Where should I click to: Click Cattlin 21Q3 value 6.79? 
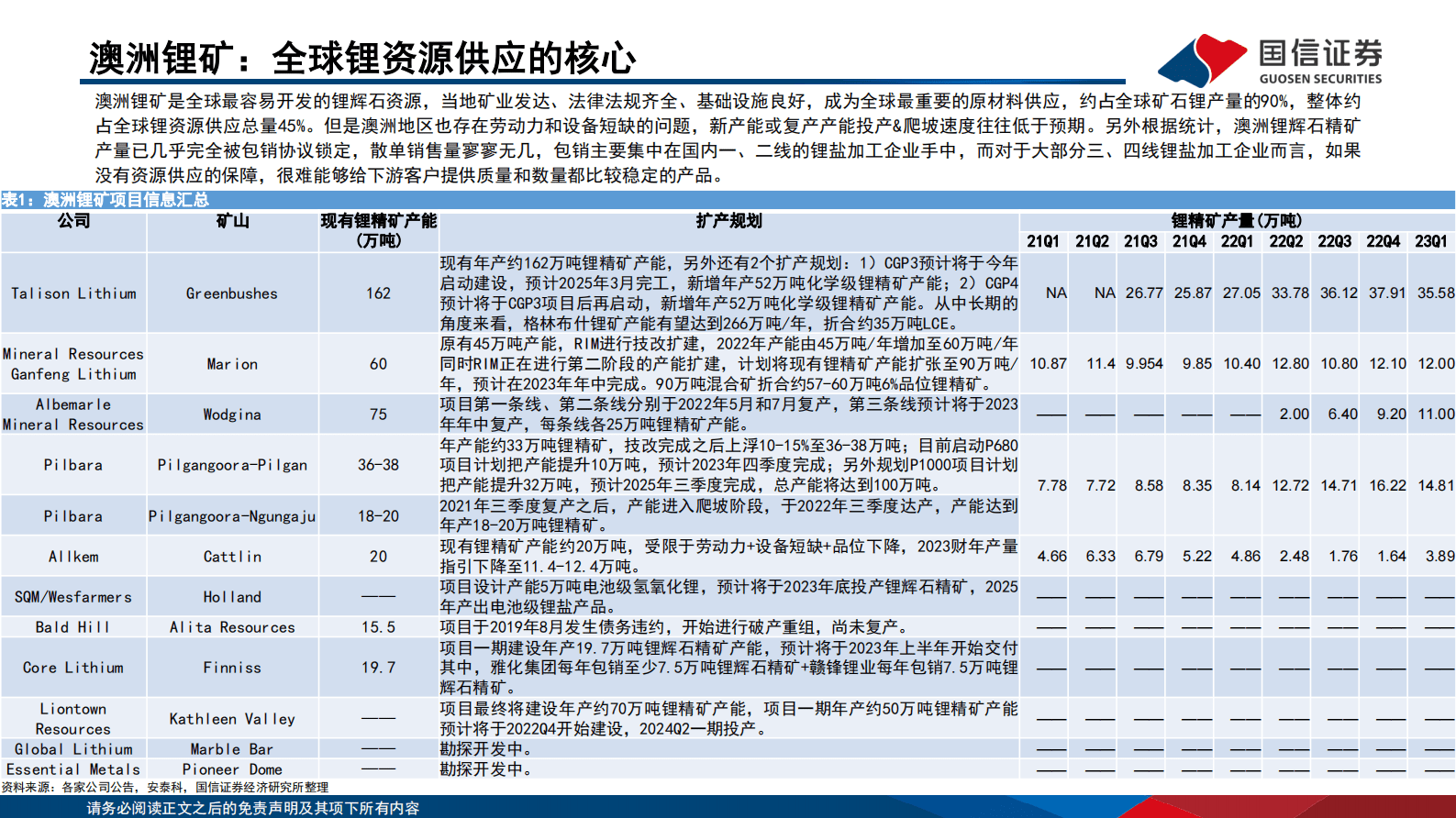pos(1149,557)
